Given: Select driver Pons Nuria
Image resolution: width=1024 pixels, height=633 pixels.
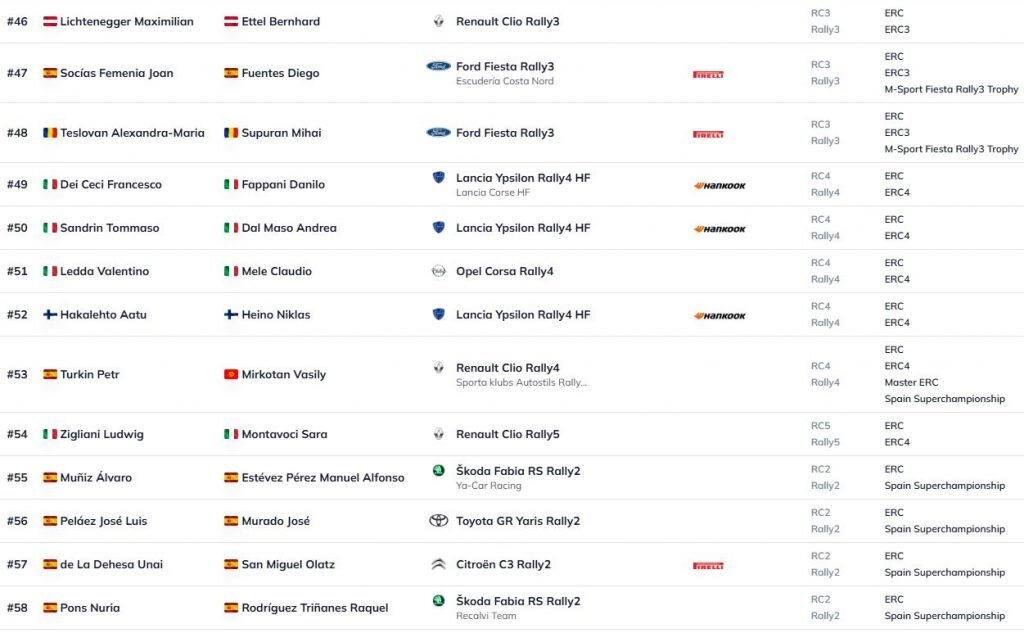Looking at the screenshot, I should (88, 608).
